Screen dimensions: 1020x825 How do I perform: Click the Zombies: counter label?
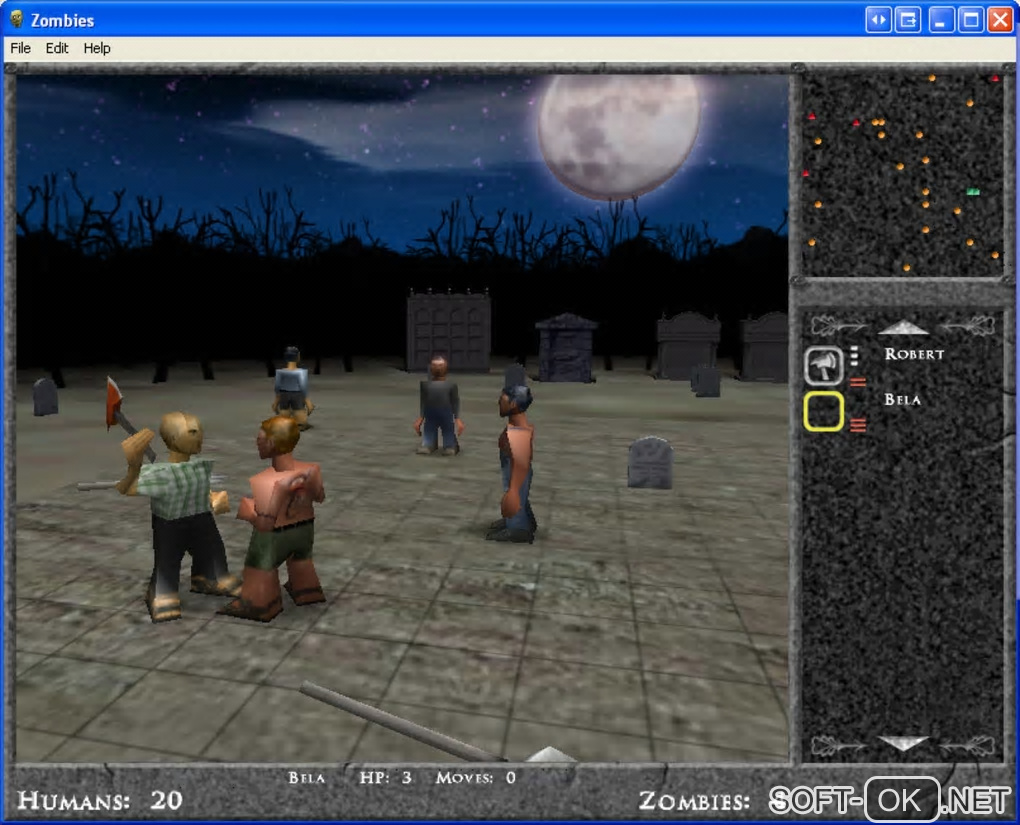coord(694,801)
